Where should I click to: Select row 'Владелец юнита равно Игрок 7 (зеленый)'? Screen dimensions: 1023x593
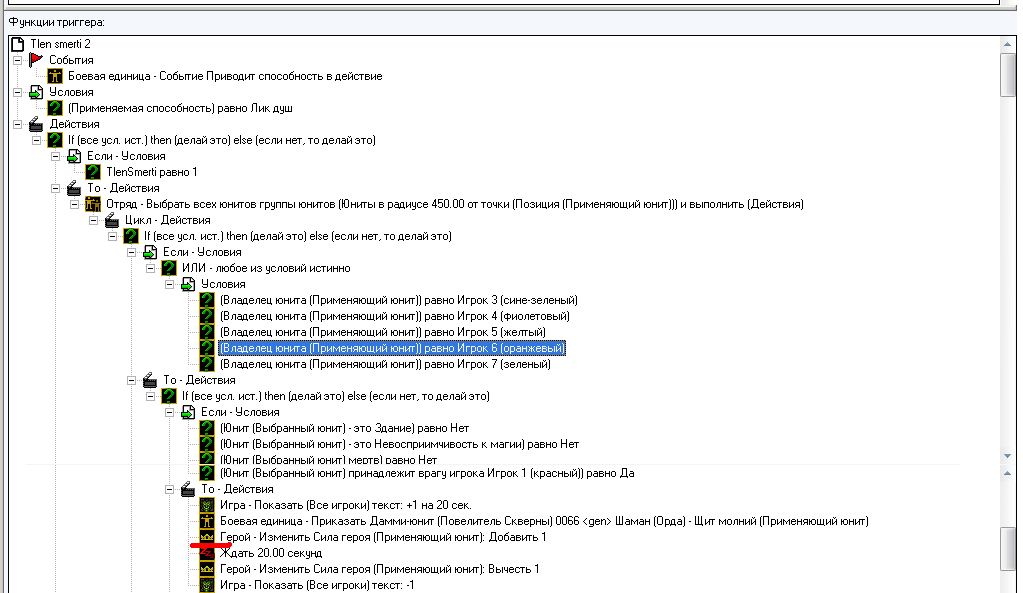coord(385,364)
